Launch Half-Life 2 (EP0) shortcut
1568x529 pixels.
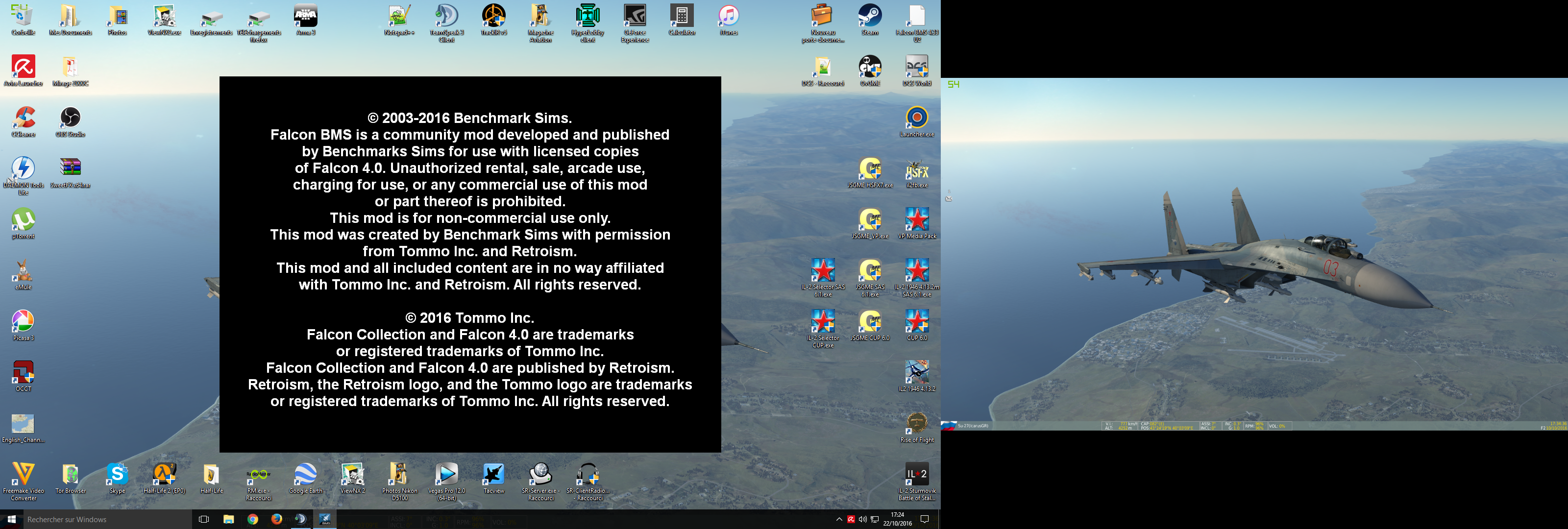(164, 479)
